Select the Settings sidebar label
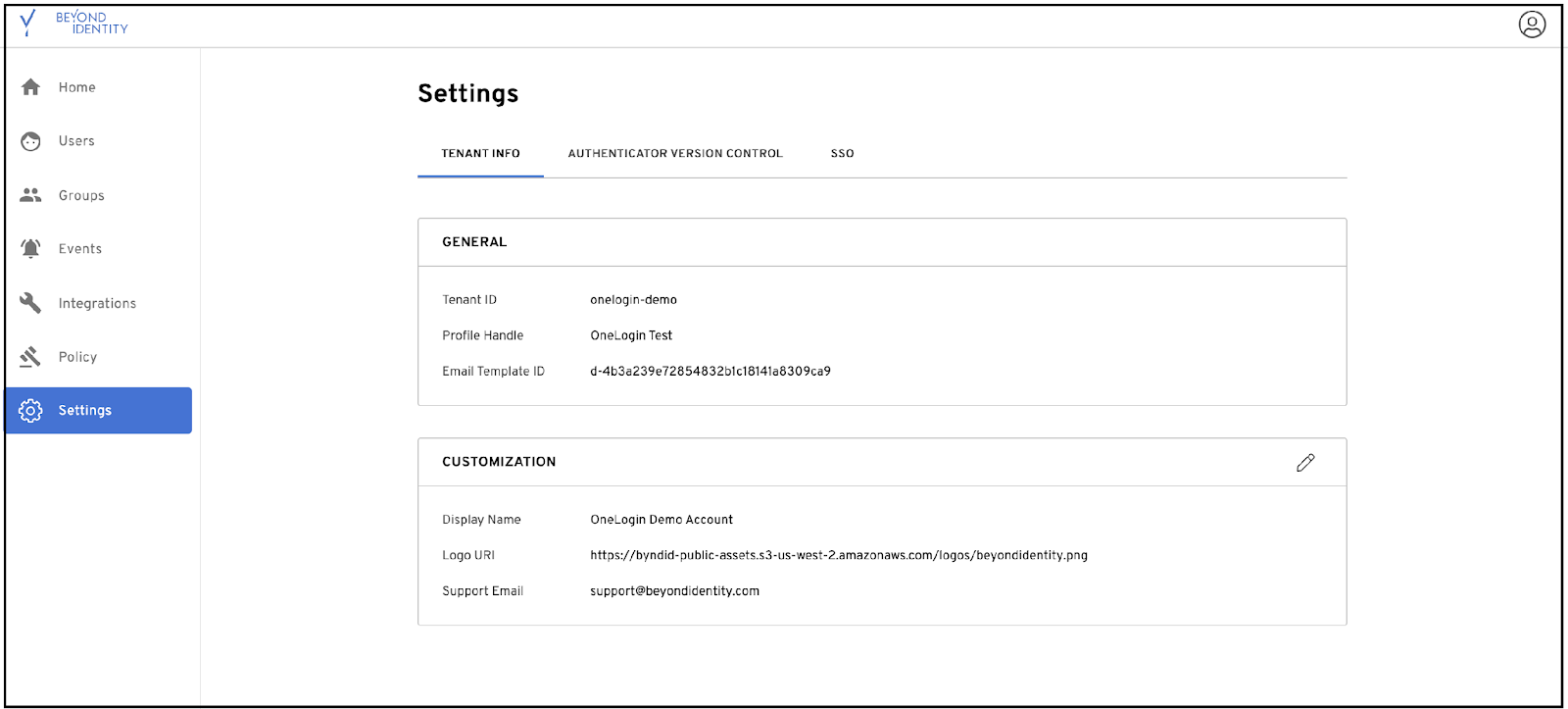1568x709 pixels. (x=85, y=411)
